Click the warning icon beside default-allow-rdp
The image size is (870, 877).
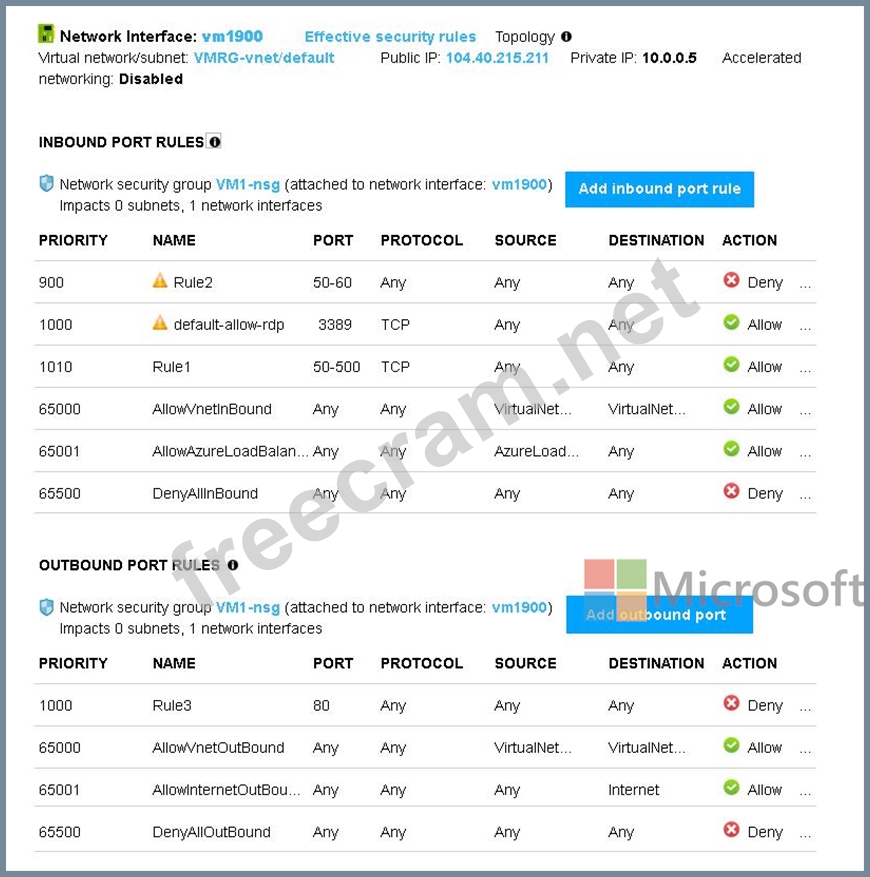[160, 323]
